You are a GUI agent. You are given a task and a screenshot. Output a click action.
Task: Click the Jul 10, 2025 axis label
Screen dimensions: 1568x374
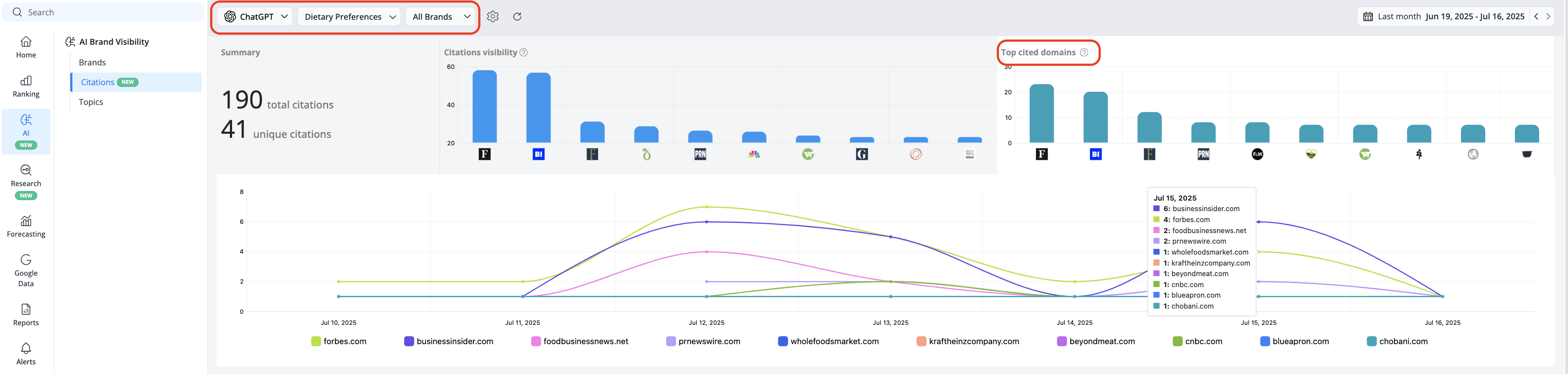pos(338,323)
